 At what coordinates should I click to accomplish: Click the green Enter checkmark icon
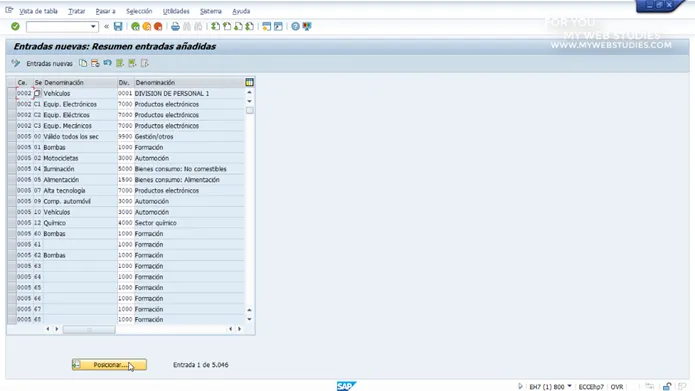(15, 27)
